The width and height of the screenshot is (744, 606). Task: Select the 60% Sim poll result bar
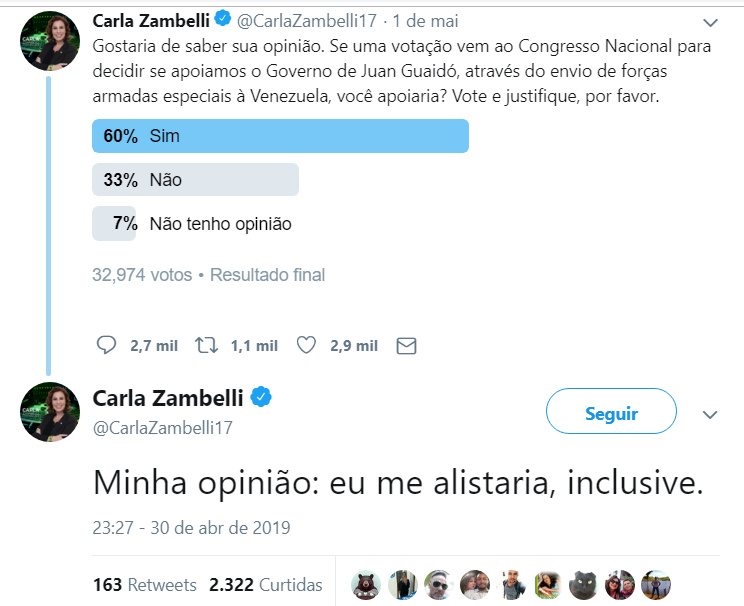280,136
